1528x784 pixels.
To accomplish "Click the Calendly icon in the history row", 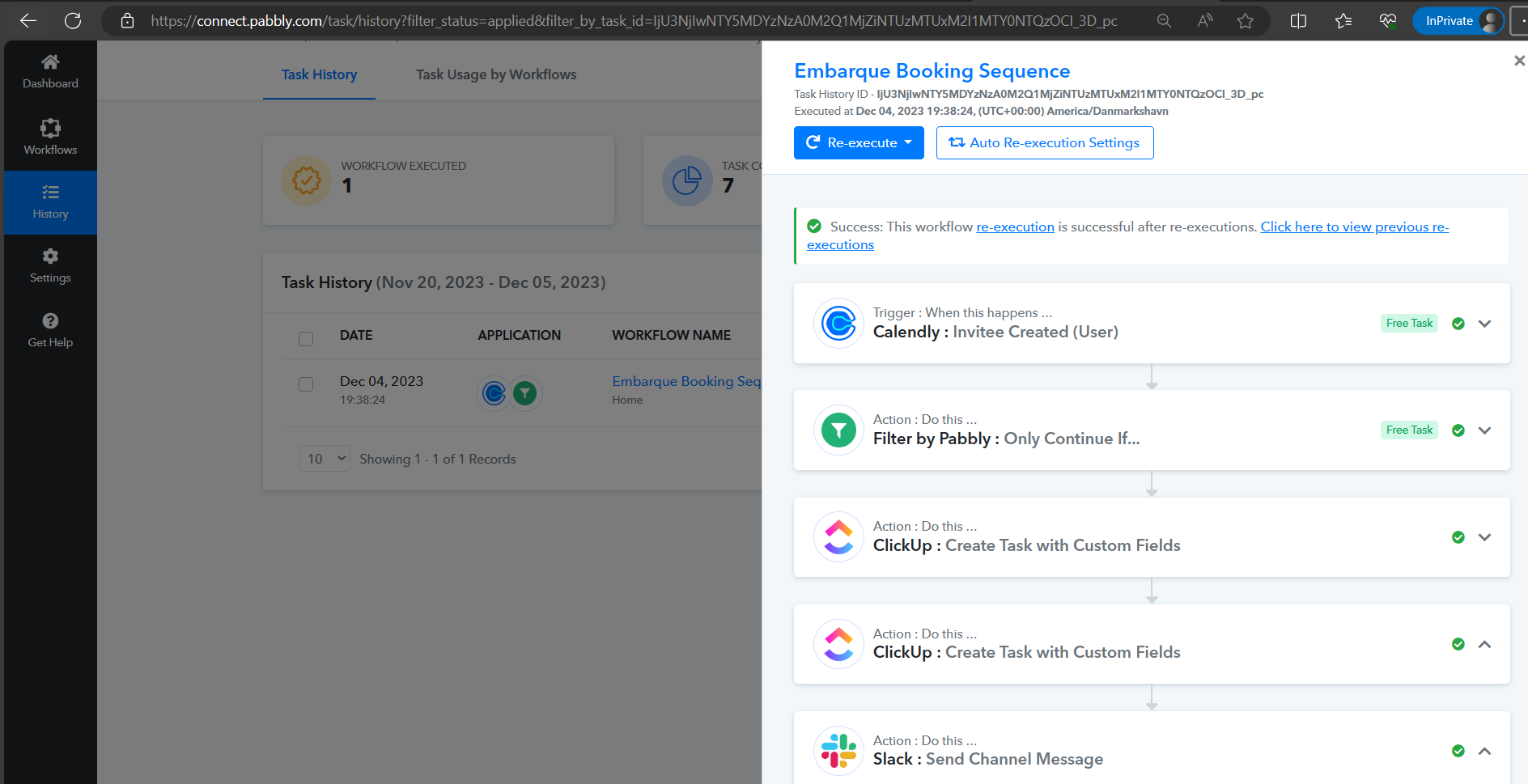I will coord(494,393).
